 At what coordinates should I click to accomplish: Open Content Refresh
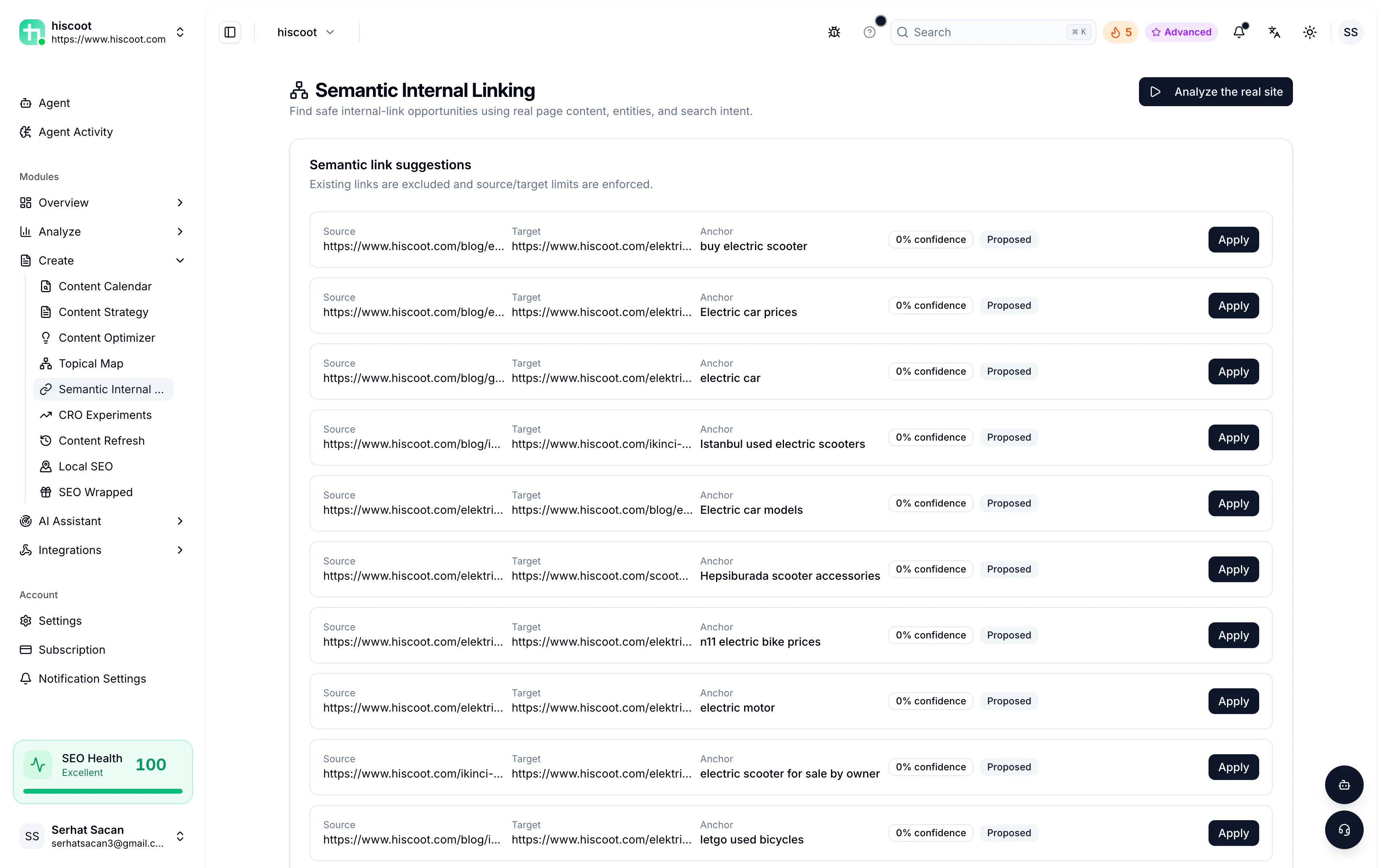[104, 440]
